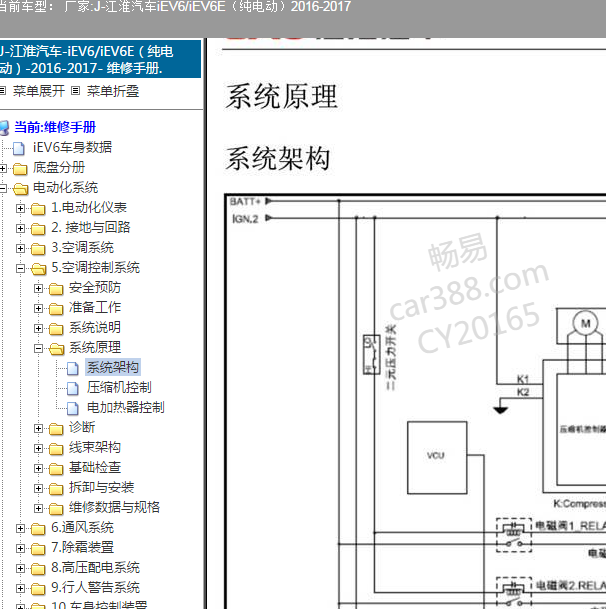This screenshot has height=609, width=606.
Task: Expand the 底盘分册 folder node
Action: pyautogui.click(x=3, y=168)
